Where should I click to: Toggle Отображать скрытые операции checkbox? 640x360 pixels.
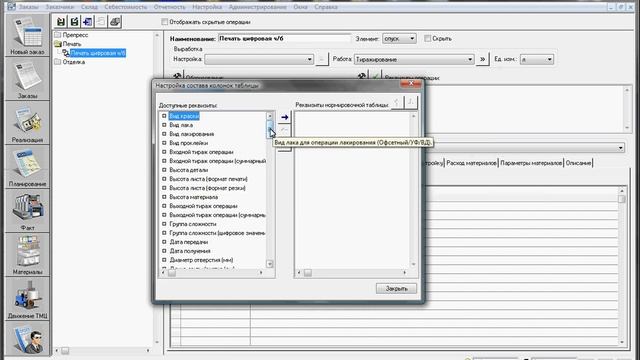(x=164, y=22)
